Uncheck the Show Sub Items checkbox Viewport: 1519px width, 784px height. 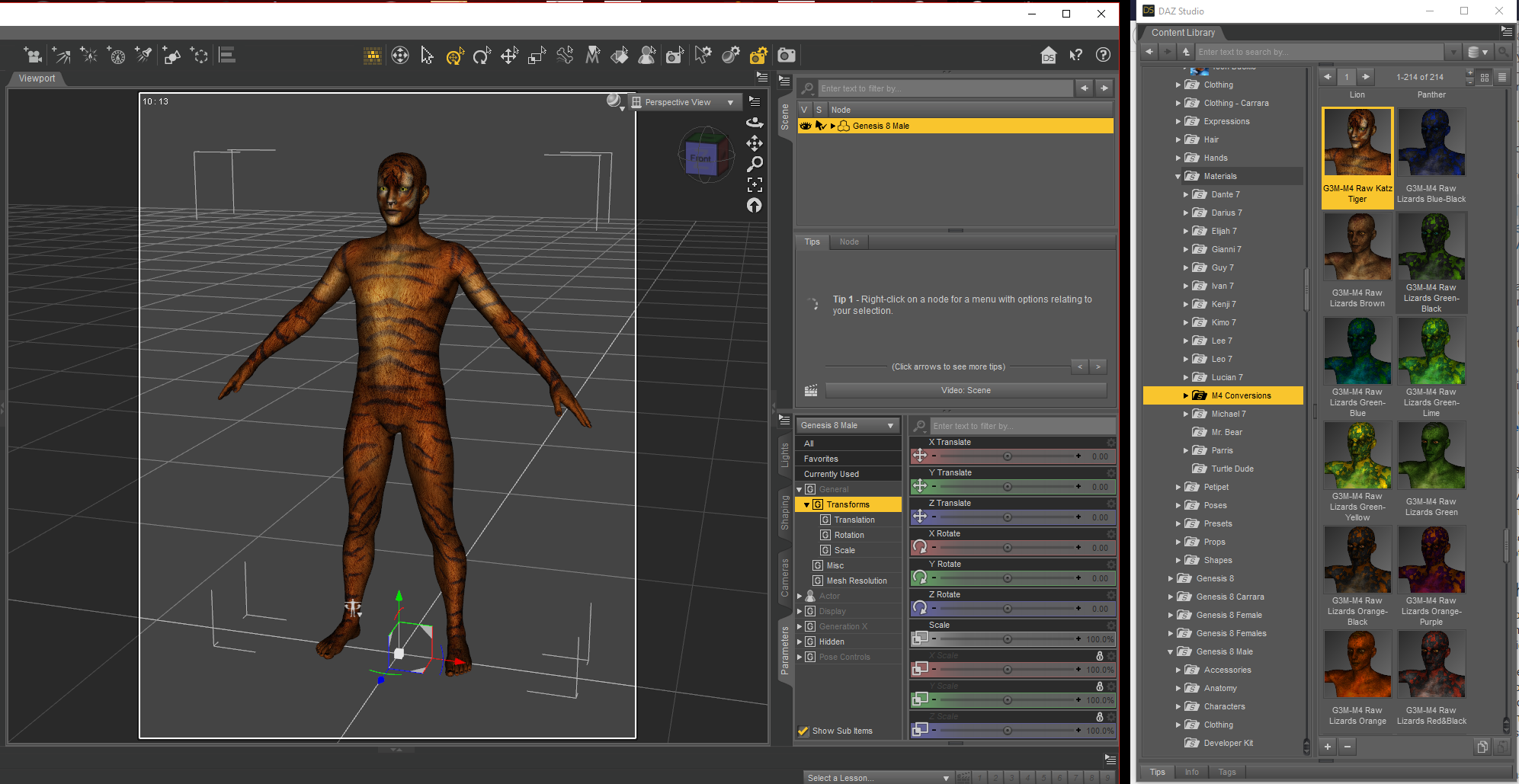[x=803, y=731]
